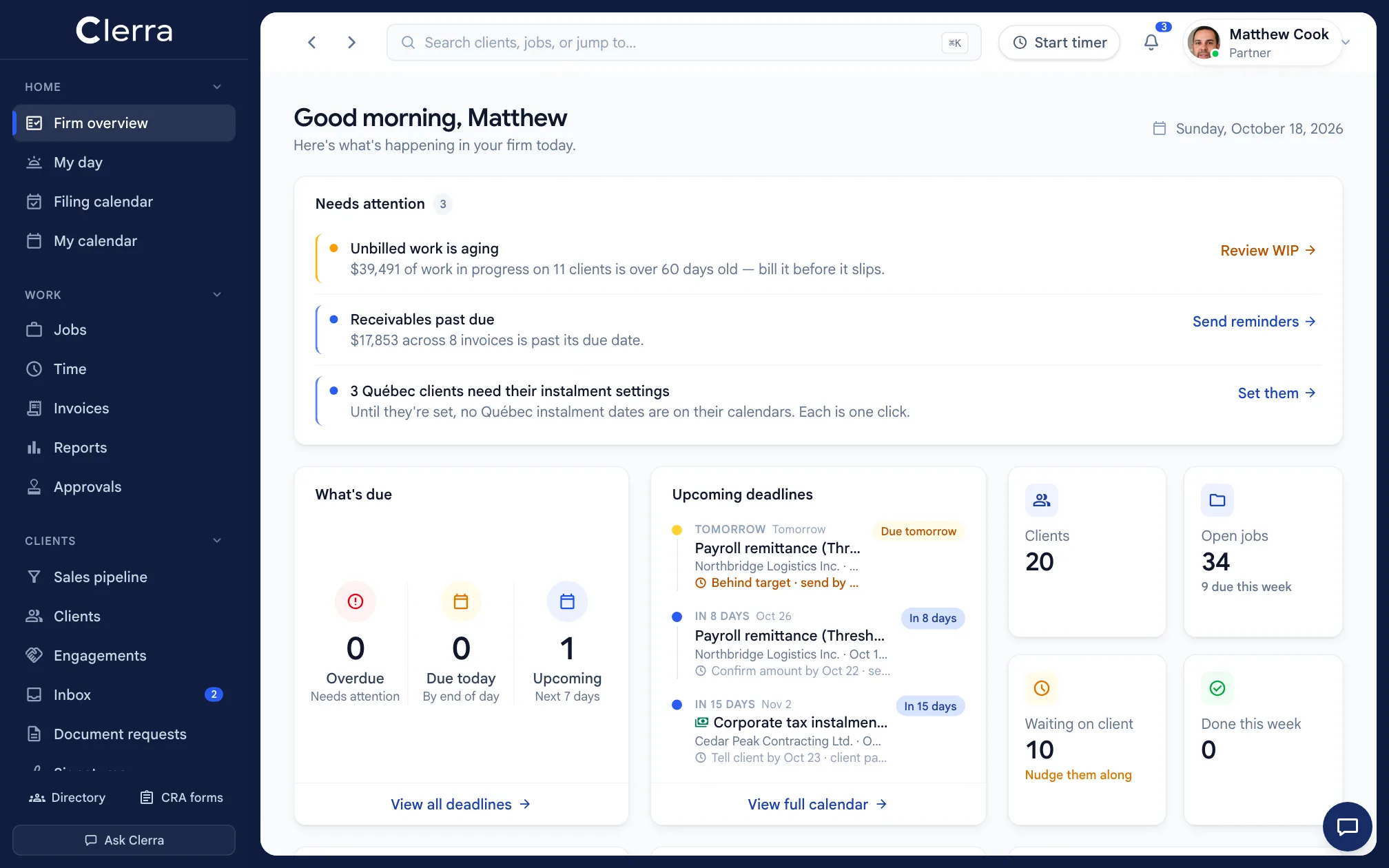This screenshot has width=1389, height=868.
Task: Click Review WIP link
Action: tap(1268, 251)
